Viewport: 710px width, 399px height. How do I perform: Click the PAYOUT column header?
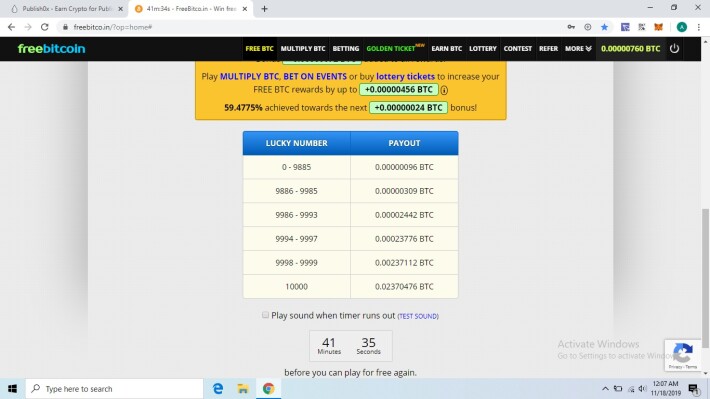pyautogui.click(x=404, y=143)
